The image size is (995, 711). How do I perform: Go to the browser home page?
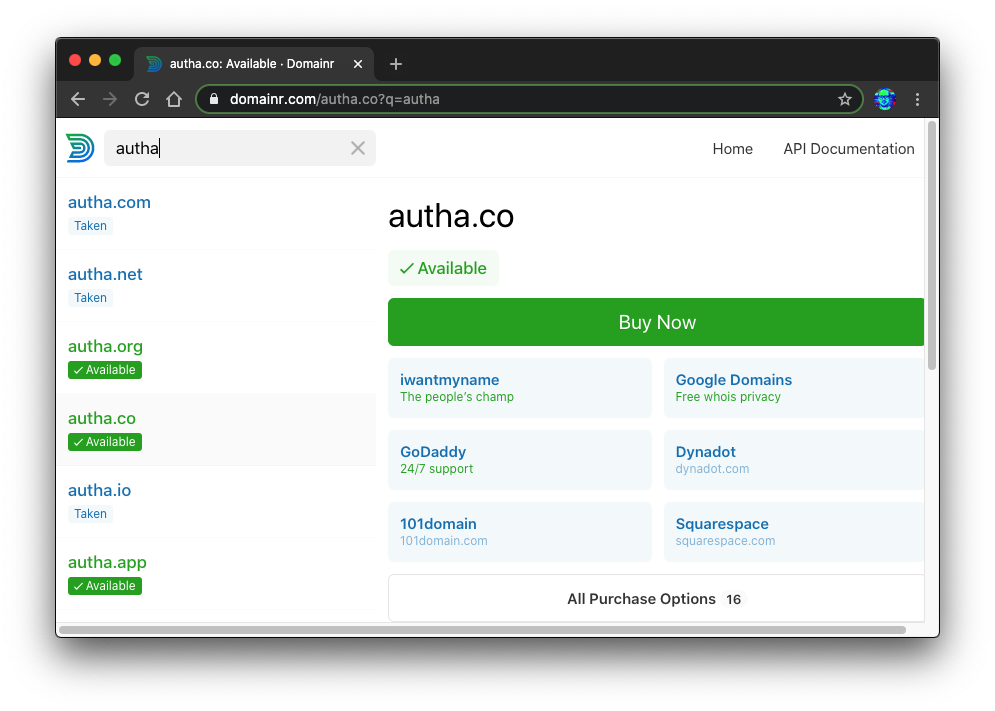pyautogui.click(x=174, y=99)
